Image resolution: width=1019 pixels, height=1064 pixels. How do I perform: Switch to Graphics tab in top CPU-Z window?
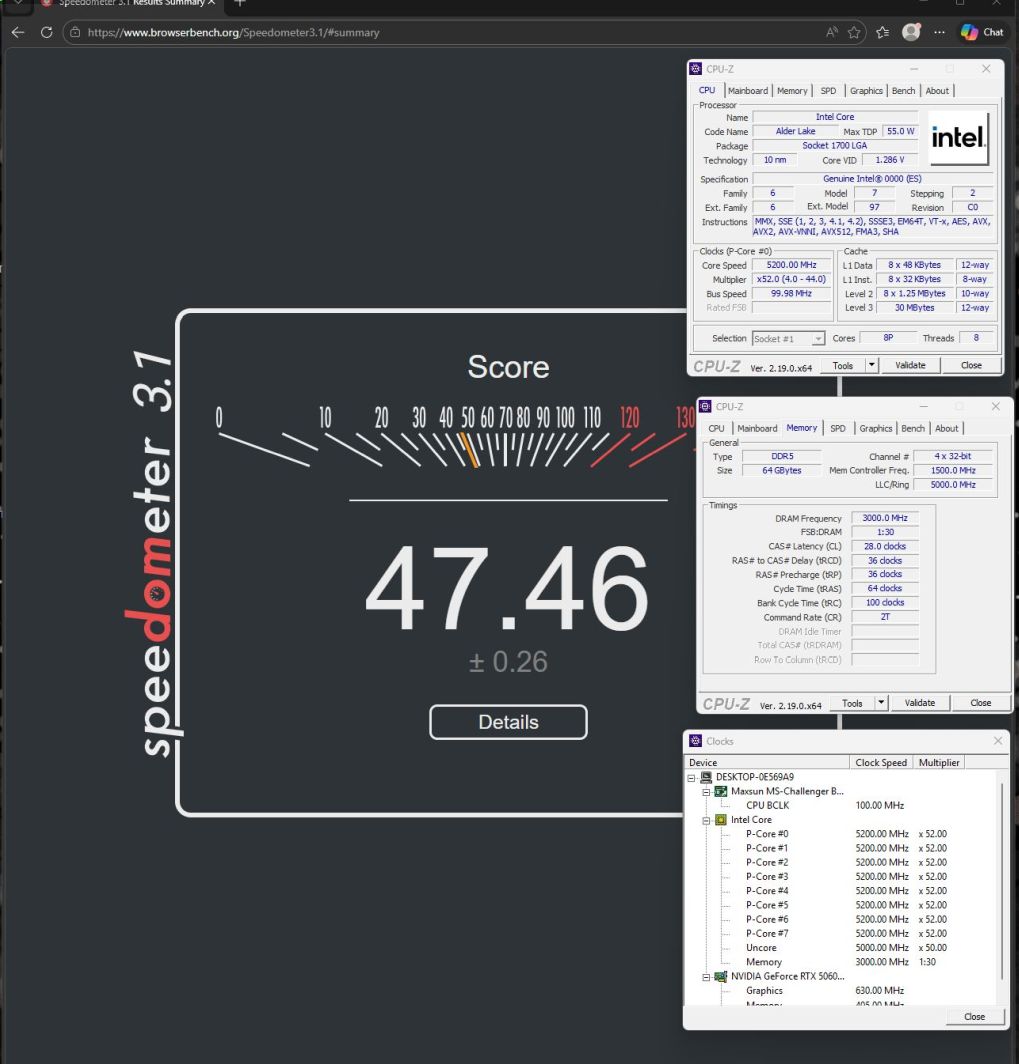(x=866, y=90)
